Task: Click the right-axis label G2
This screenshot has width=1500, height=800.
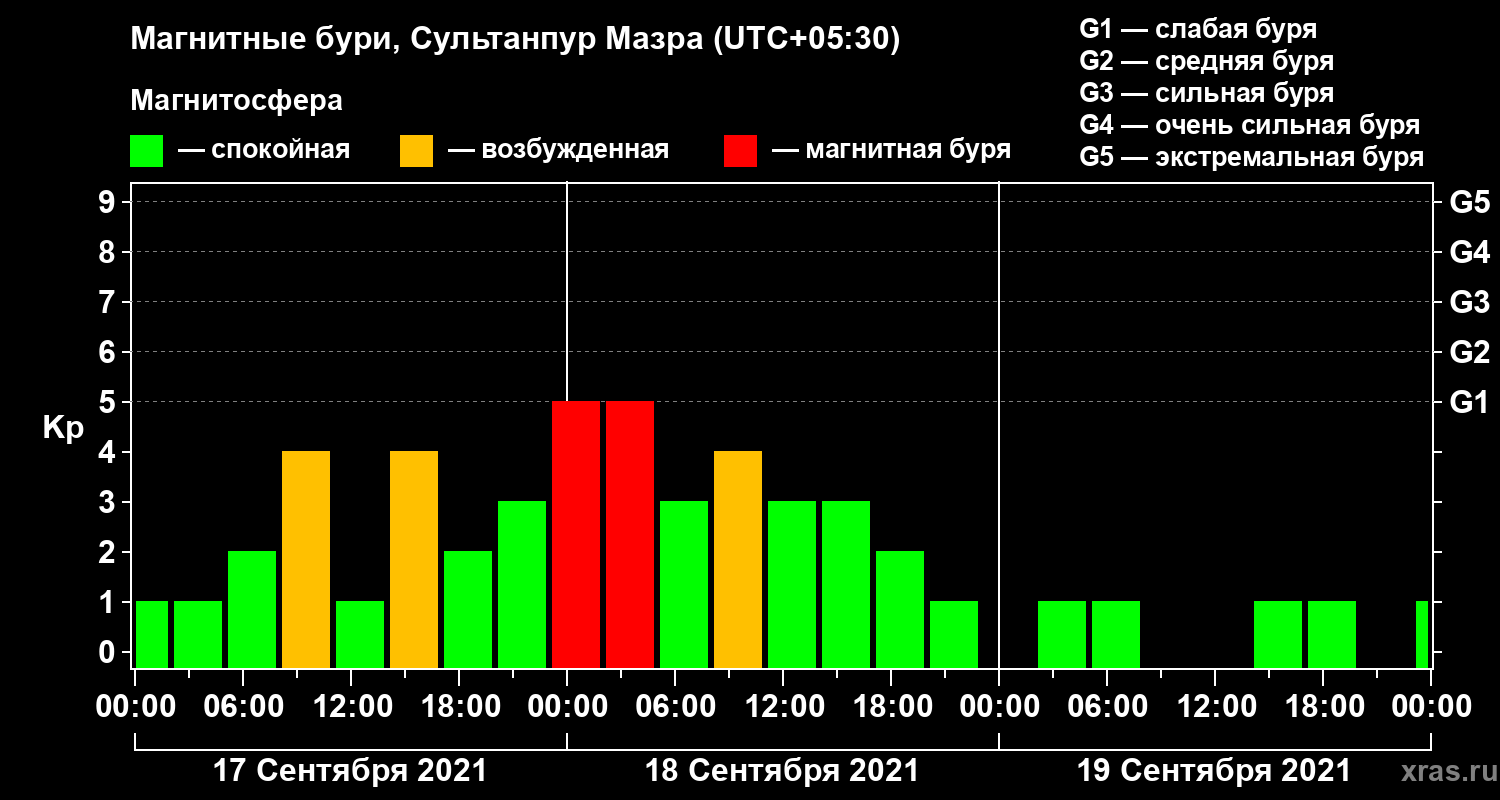Action: pyautogui.click(x=1469, y=352)
